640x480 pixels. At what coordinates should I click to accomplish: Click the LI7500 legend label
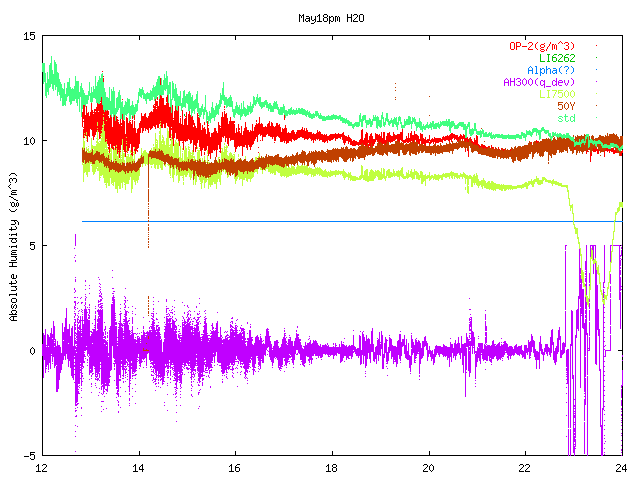(x=557, y=94)
